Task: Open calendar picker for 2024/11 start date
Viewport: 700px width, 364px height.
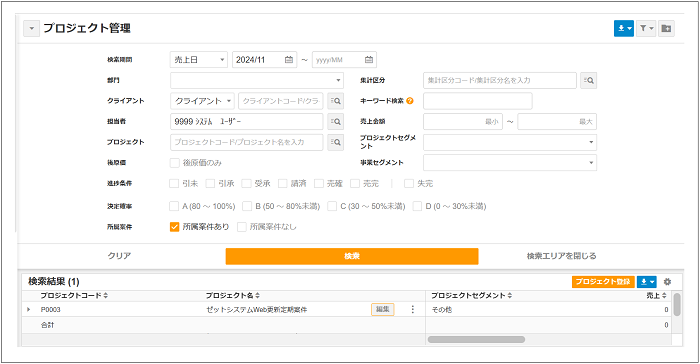Action: pos(289,59)
